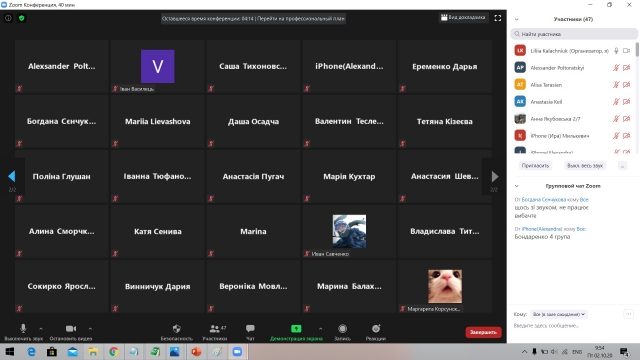The height and width of the screenshot is (360, 640).
Task: Open File Explorer from taskbar
Action: coord(93,351)
